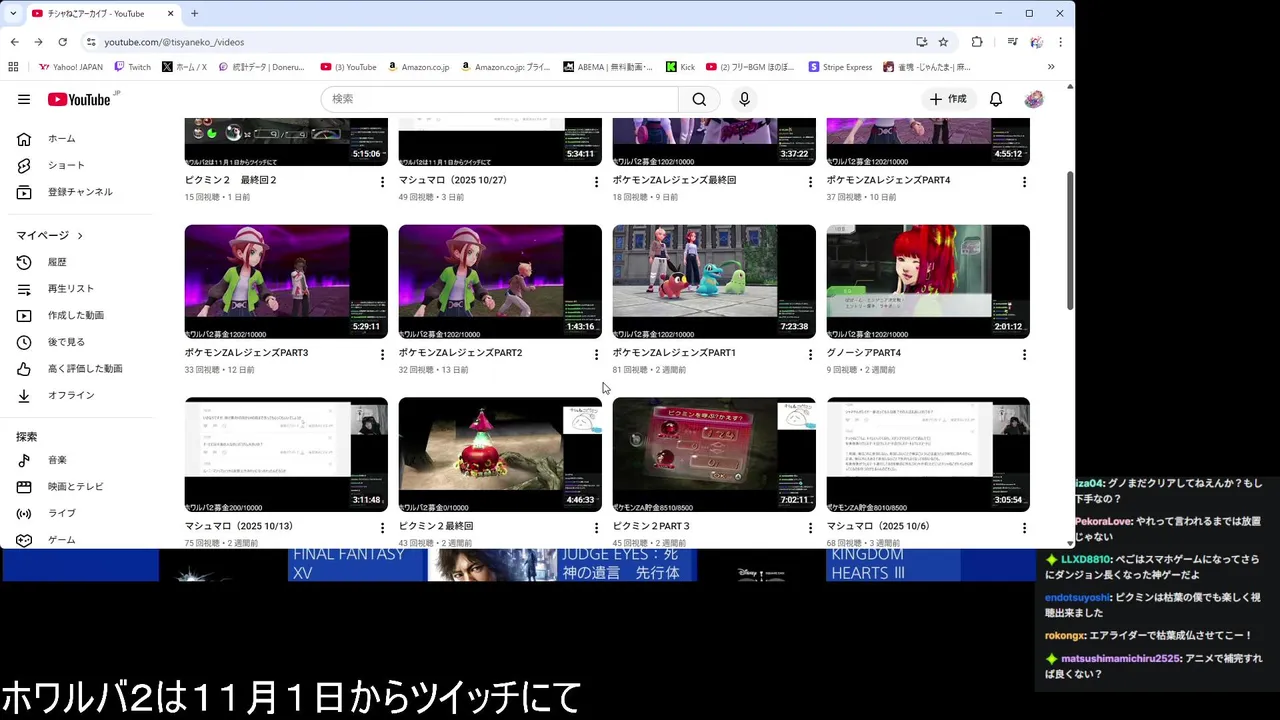Click the search magnifier button

click(x=699, y=99)
